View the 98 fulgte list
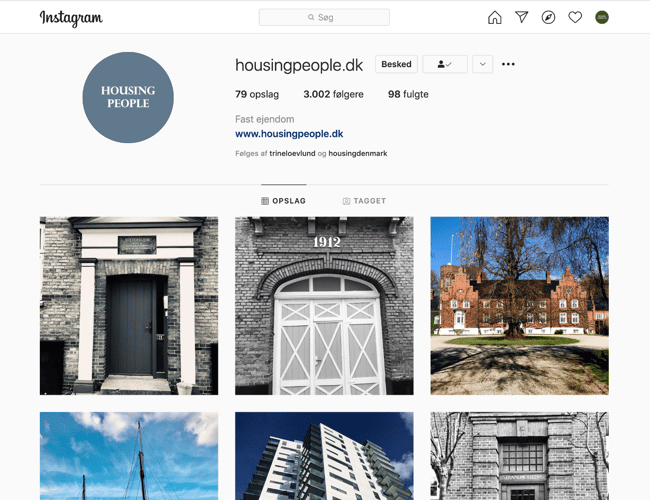Screen dimensions: 650x500 pos(408,94)
